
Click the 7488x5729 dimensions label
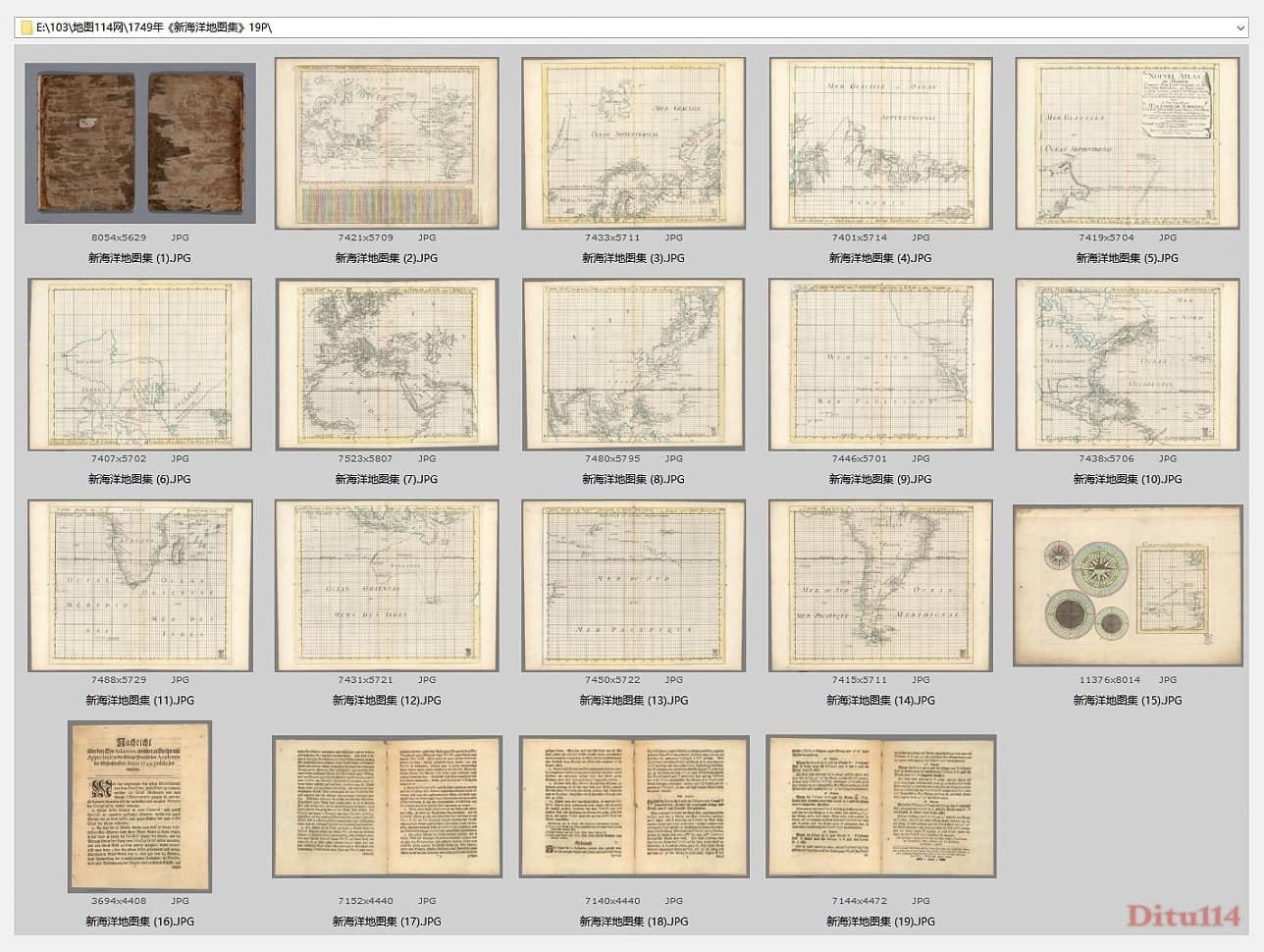[119, 679]
